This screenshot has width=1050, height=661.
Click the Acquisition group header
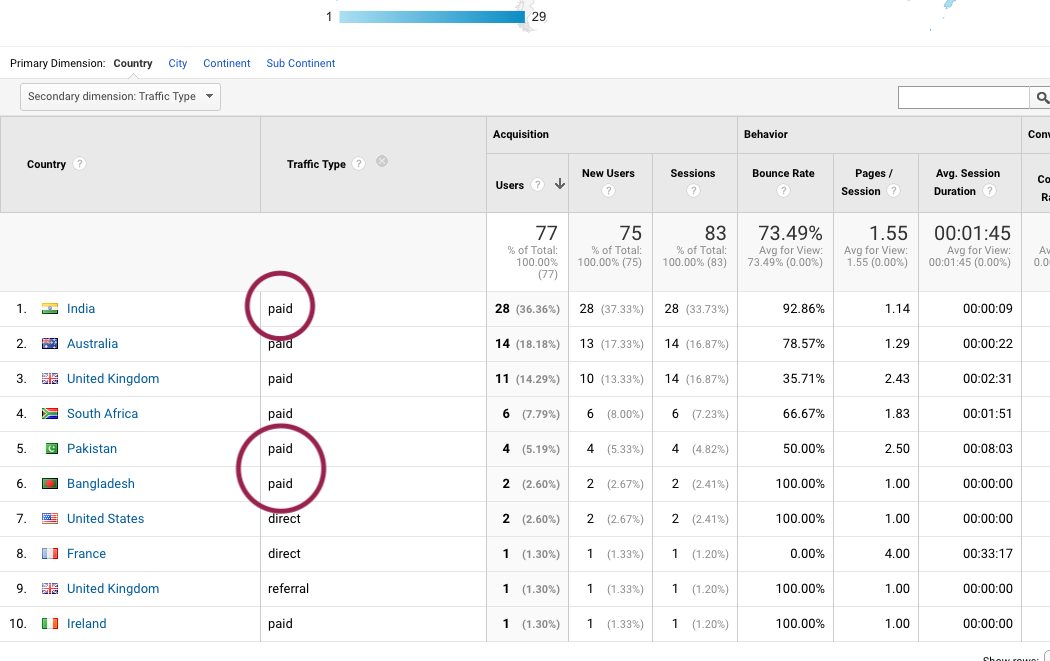(521, 134)
